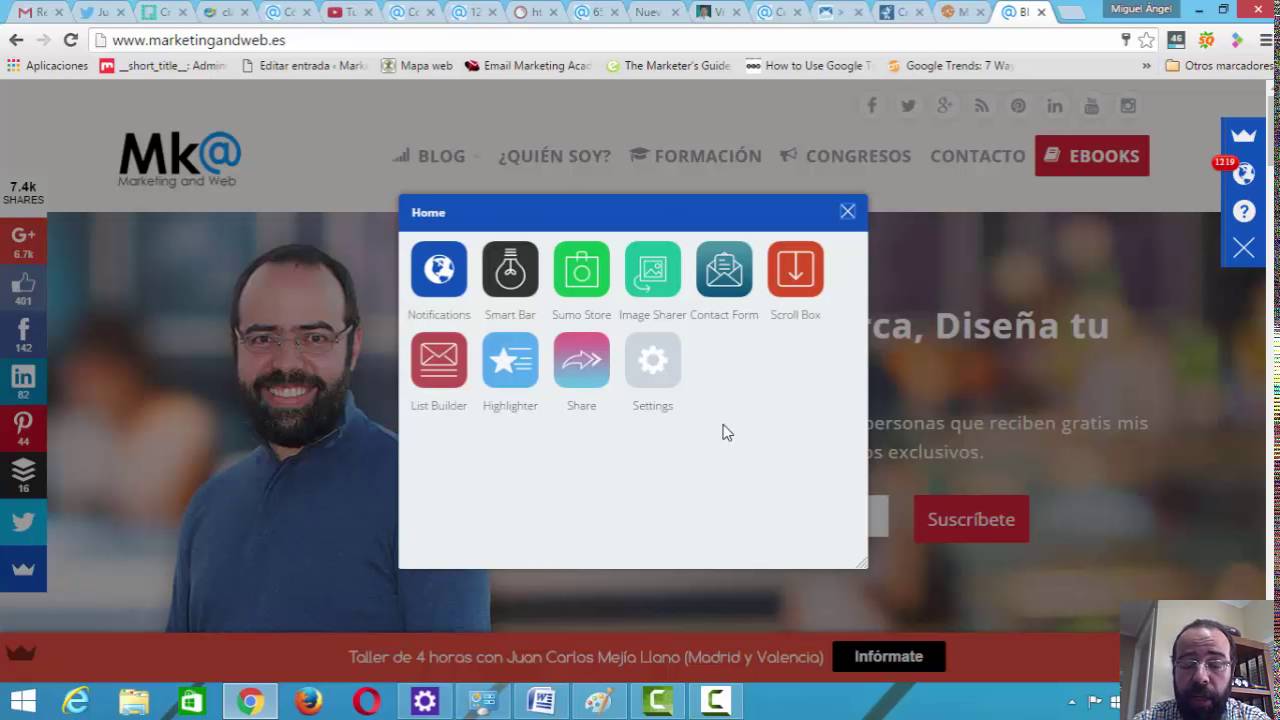Open the Sumo Store
The width and height of the screenshot is (1280, 720).
(x=581, y=269)
